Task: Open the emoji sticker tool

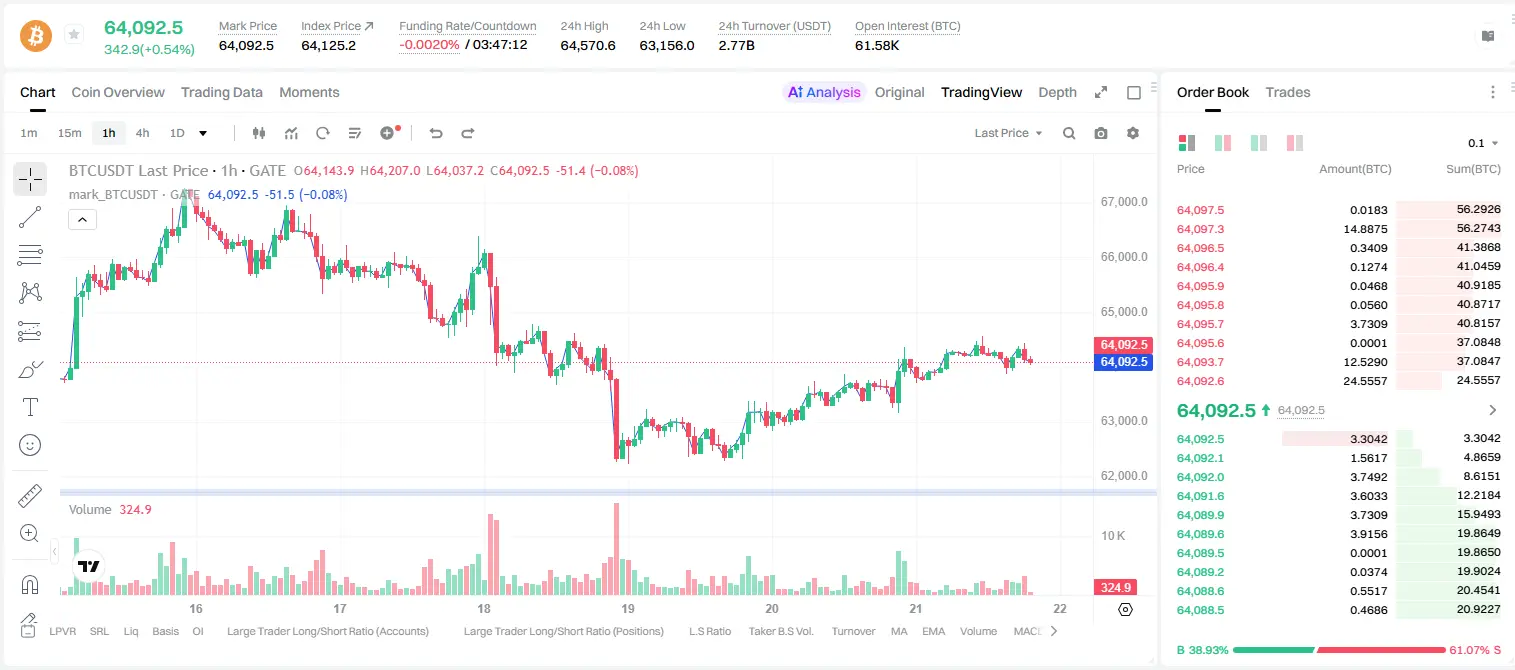Action: (30, 445)
